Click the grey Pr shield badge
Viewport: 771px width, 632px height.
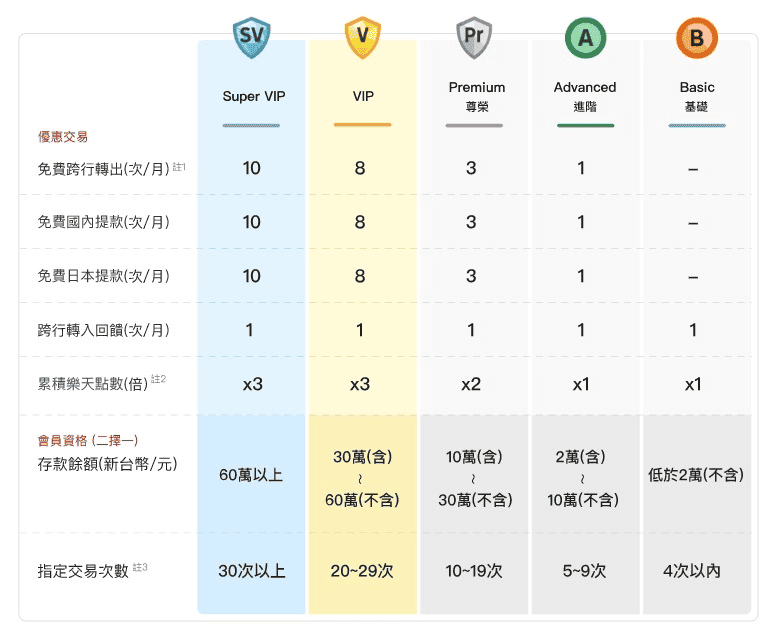[474, 37]
